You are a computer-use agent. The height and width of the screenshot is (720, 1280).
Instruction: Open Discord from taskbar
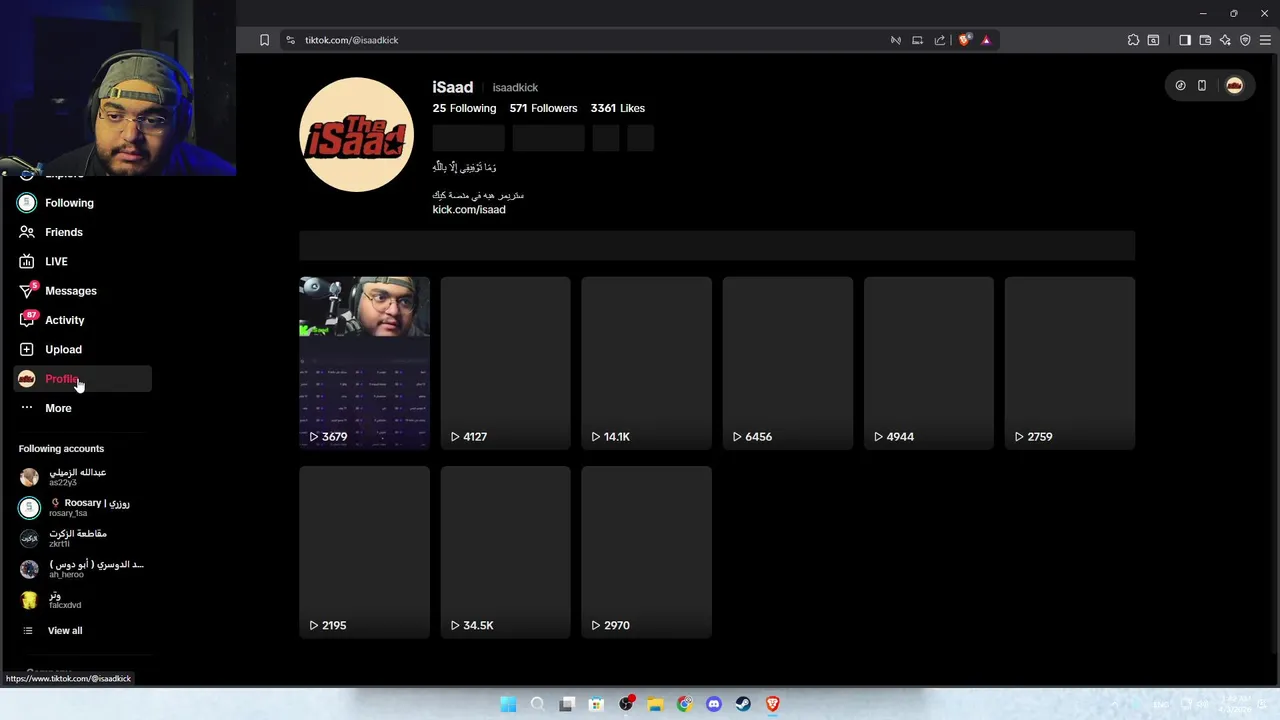click(x=714, y=704)
